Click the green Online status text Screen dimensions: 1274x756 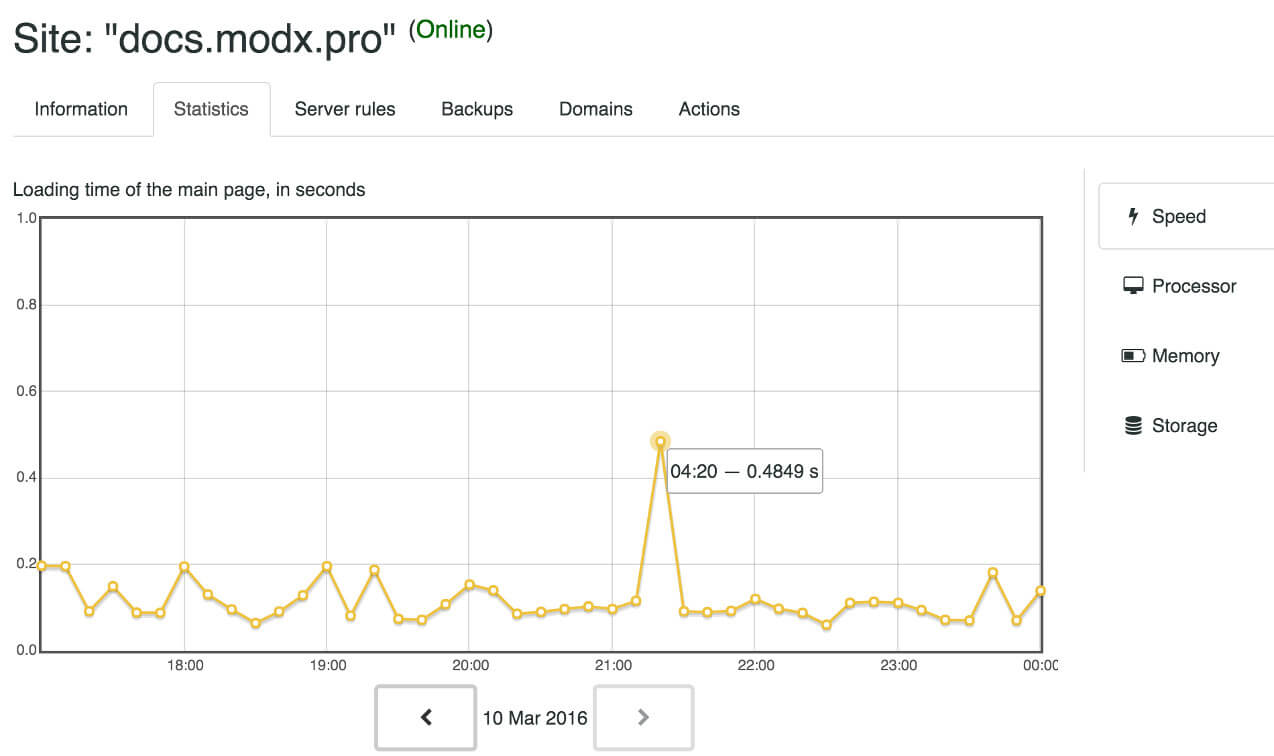pos(450,30)
